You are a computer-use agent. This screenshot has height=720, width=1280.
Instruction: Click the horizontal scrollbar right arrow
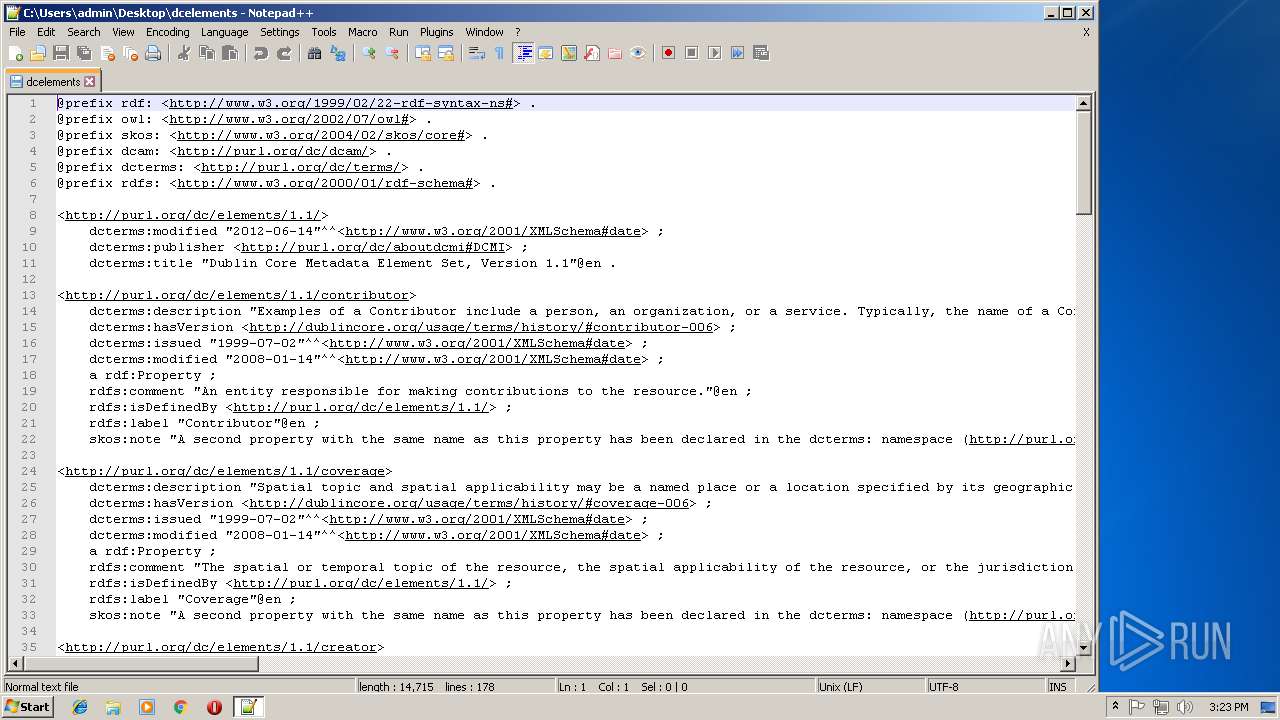1068,663
